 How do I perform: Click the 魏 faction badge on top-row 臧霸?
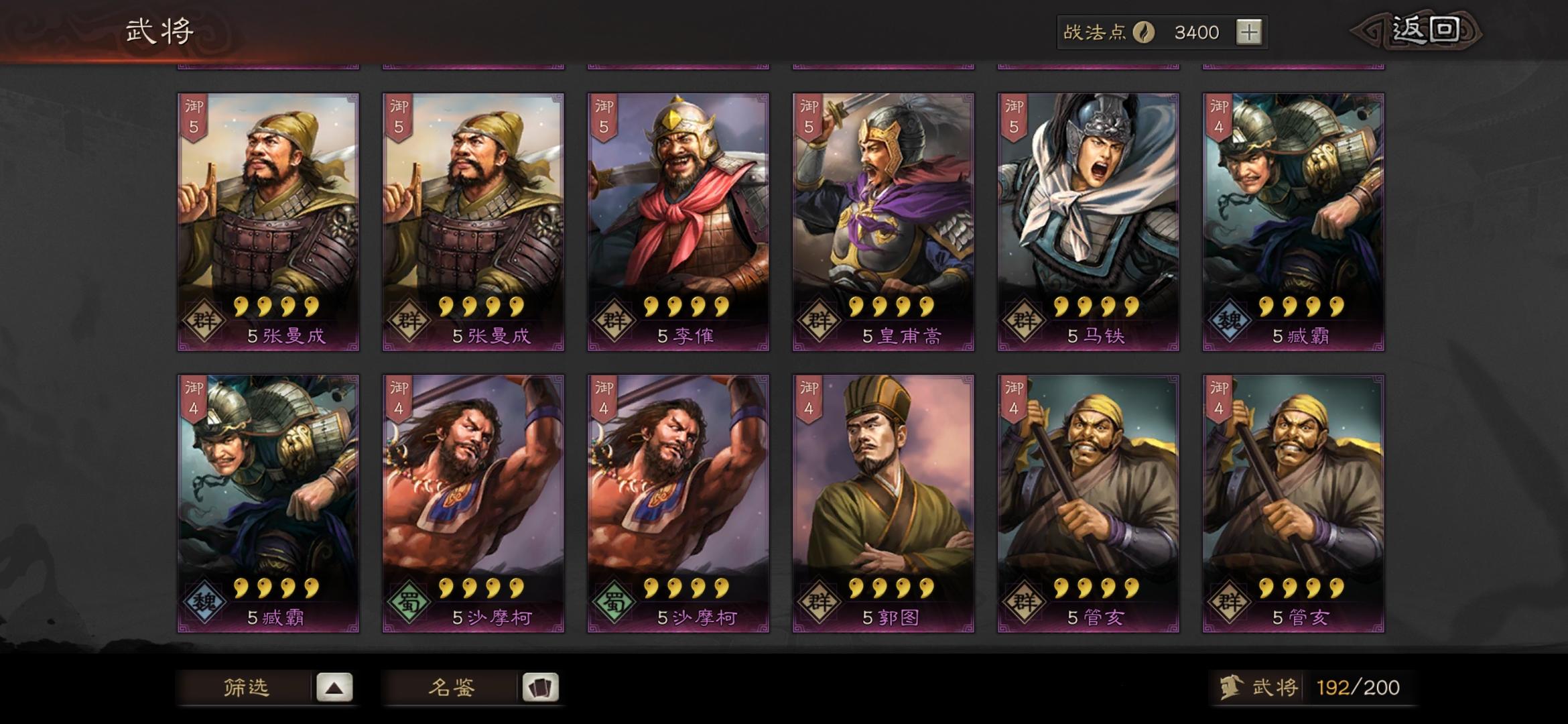(x=1229, y=320)
